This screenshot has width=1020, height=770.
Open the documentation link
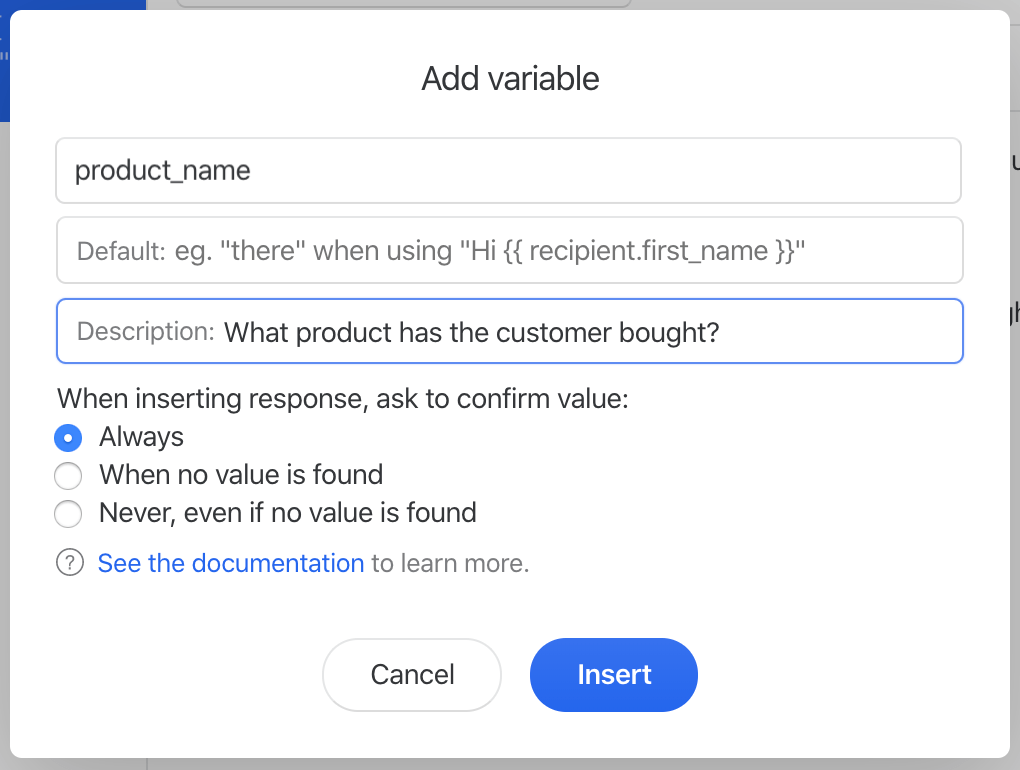pyautogui.click(x=230, y=562)
